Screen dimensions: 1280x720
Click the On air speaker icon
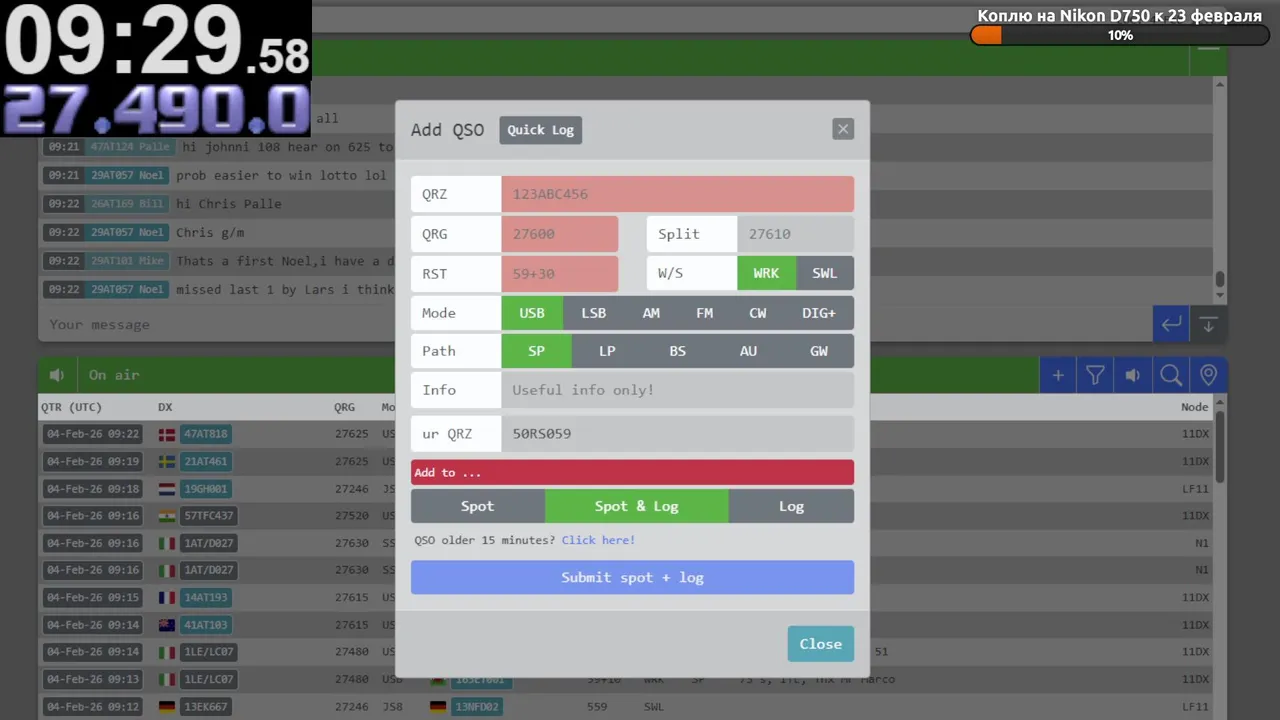tap(57, 375)
